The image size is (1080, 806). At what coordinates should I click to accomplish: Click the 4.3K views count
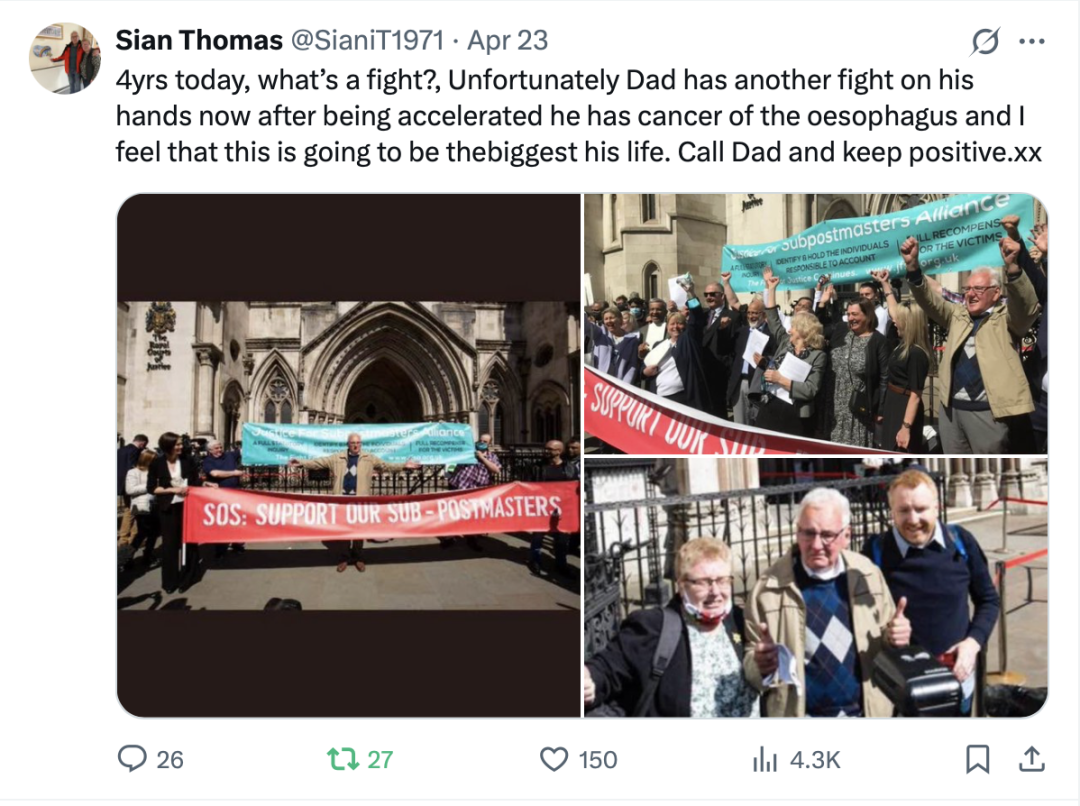click(x=816, y=760)
